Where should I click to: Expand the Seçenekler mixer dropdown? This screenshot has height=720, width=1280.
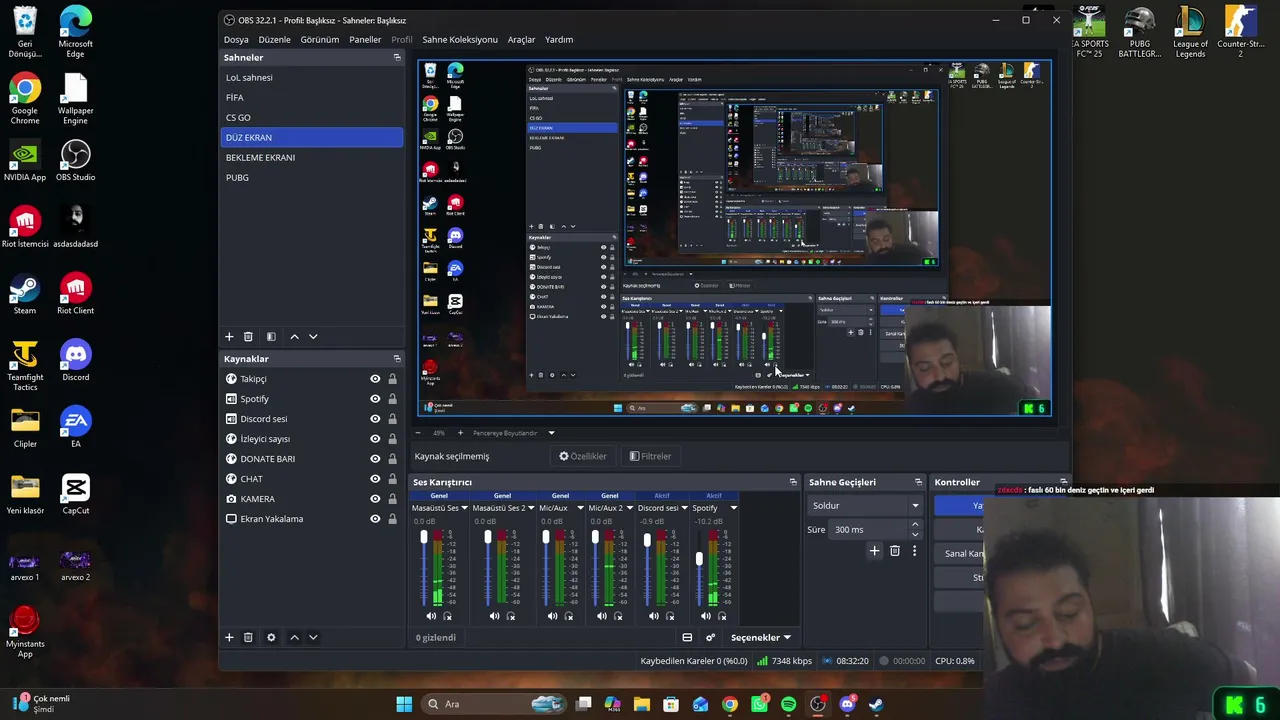[x=760, y=637]
